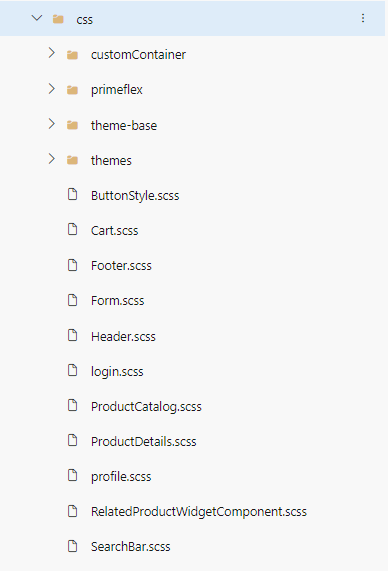388x571 pixels.
Task: Click the file icon beside login.scss
Action: pos(73,370)
